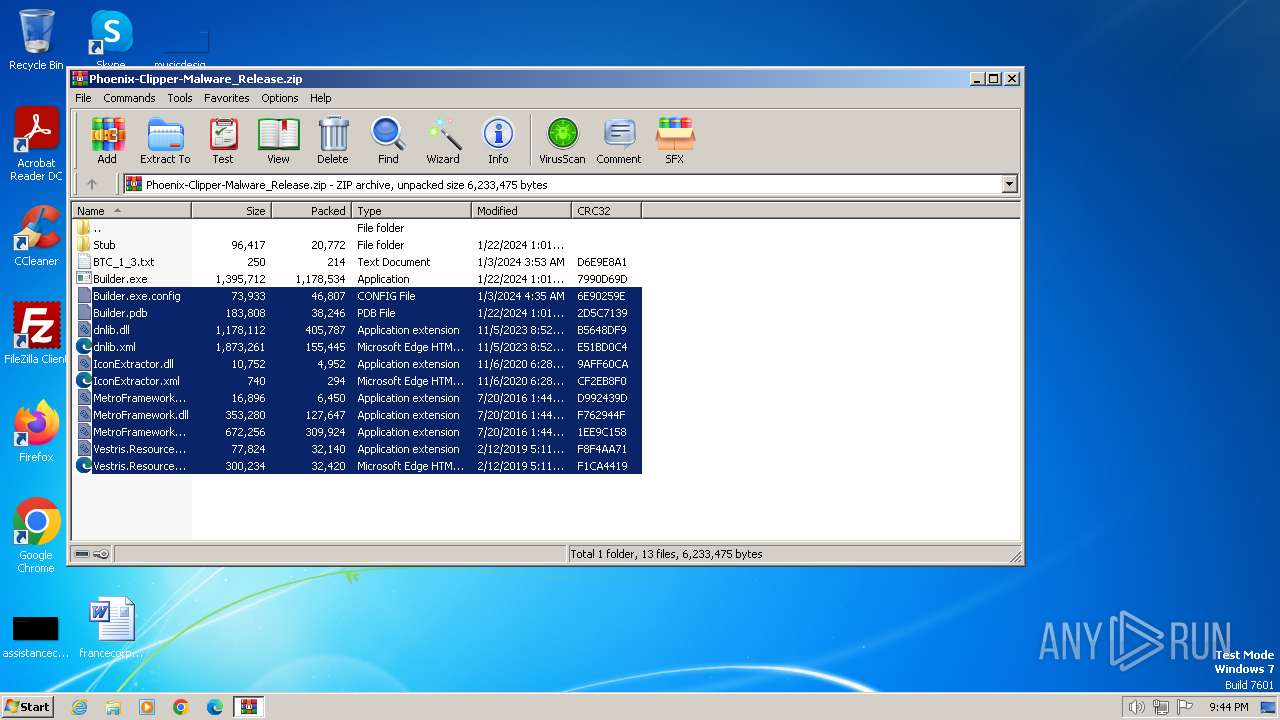Select the parent '..' folder entry
This screenshot has width=1280, height=720.
pyautogui.click(x=357, y=228)
